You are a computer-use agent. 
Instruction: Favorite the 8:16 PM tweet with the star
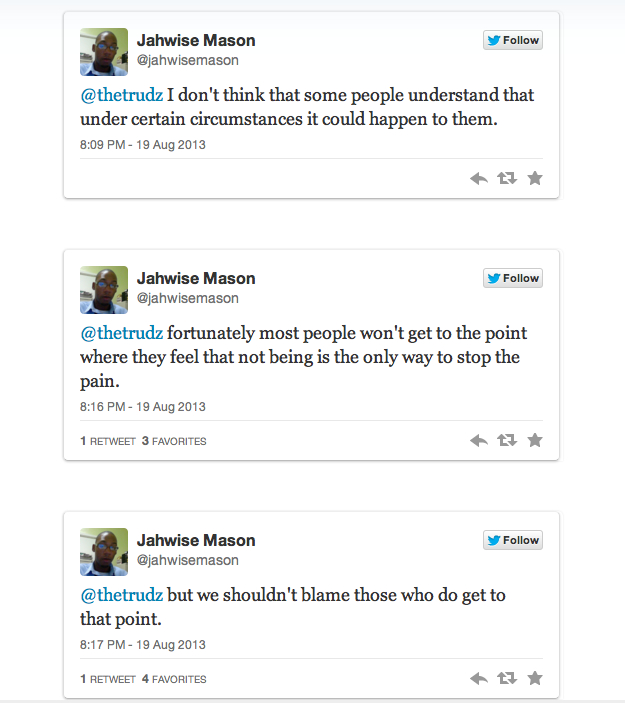[535, 440]
